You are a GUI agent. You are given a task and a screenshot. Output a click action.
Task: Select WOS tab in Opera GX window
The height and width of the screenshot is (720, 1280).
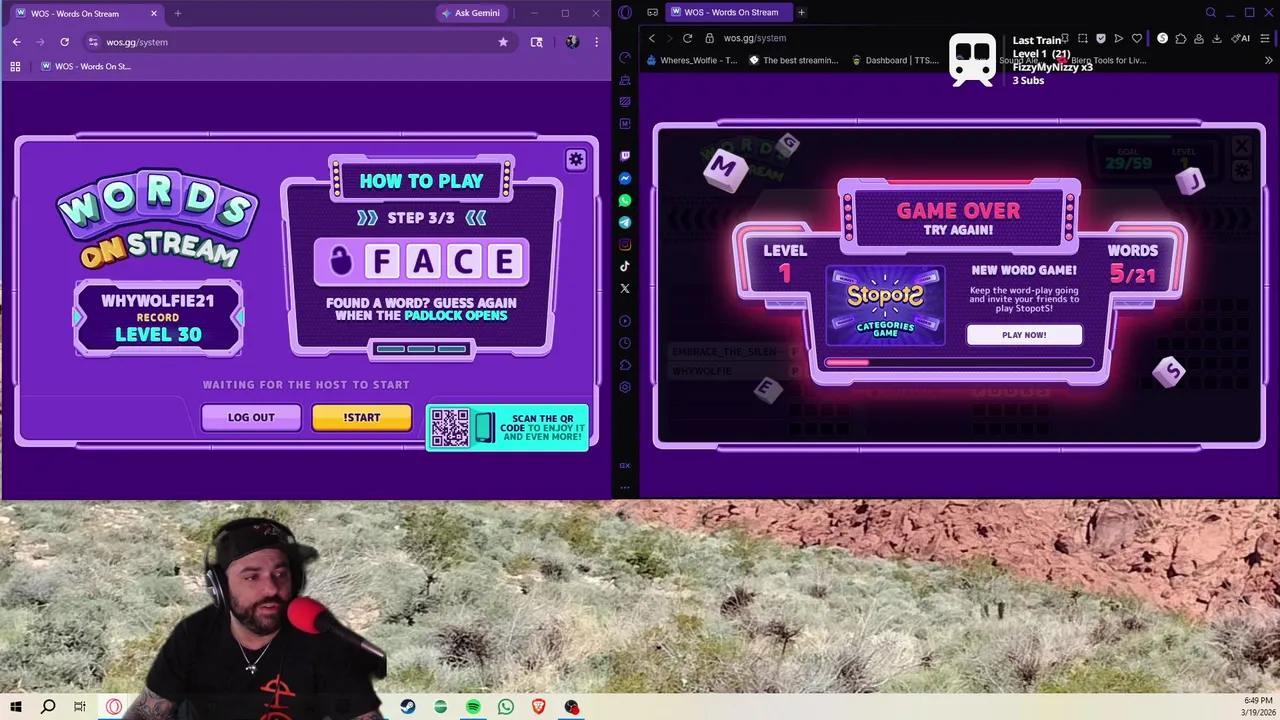(x=730, y=12)
